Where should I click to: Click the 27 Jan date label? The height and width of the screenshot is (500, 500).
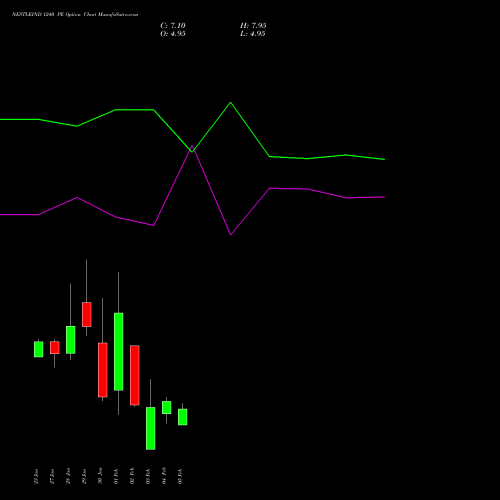pyautogui.click(x=52, y=476)
